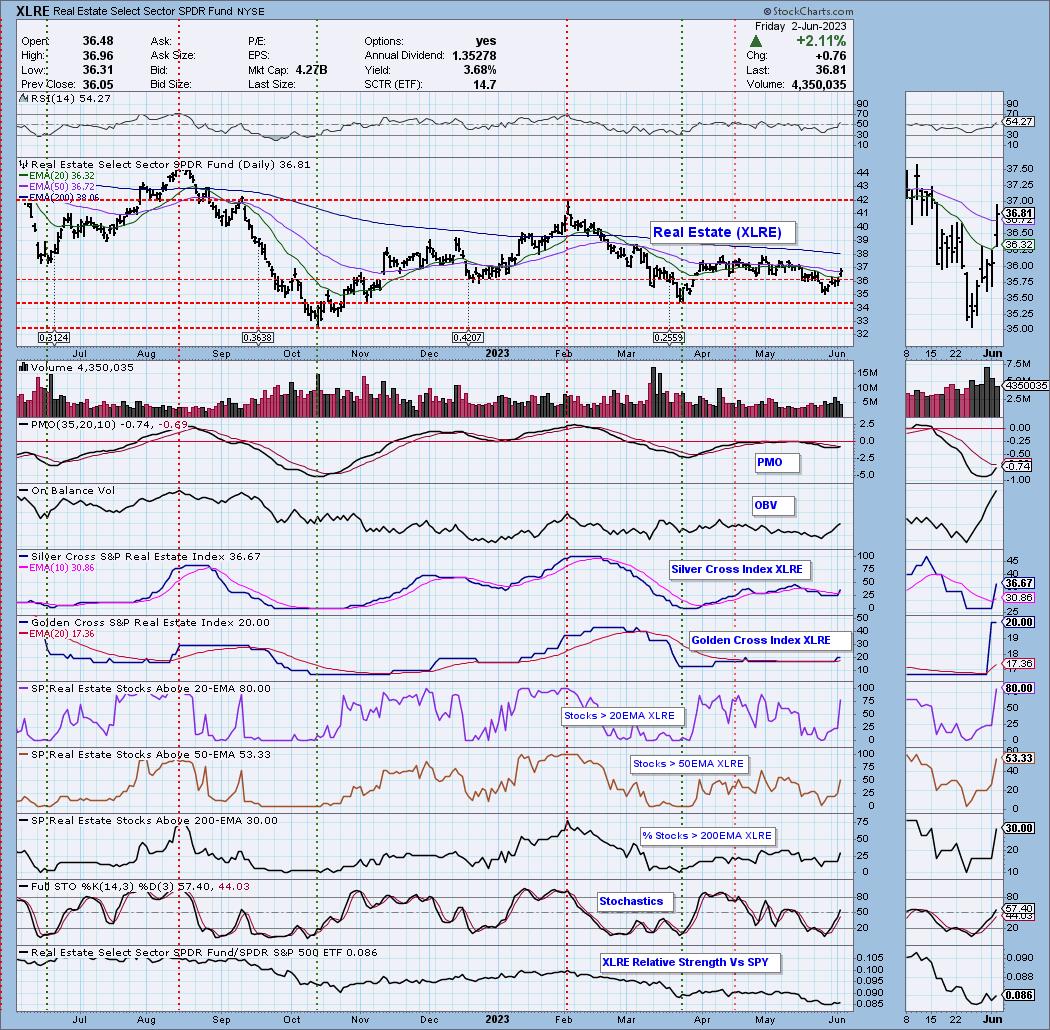Click the -0.74 PMO tag in zoom panel
The image size is (1050, 1030).
coord(1019,466)
